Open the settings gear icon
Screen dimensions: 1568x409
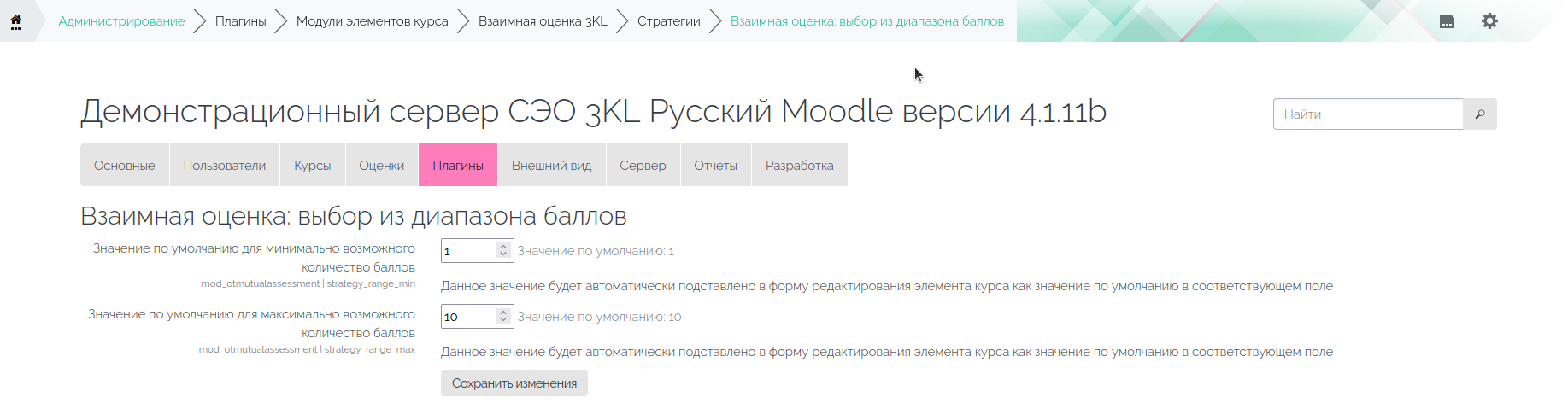(x=1489, y=21)
